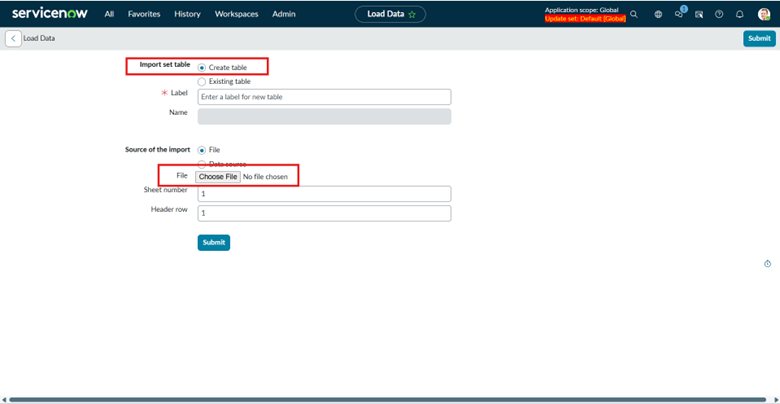Click the Update set: Default [Global] label

tap(585, 19)
